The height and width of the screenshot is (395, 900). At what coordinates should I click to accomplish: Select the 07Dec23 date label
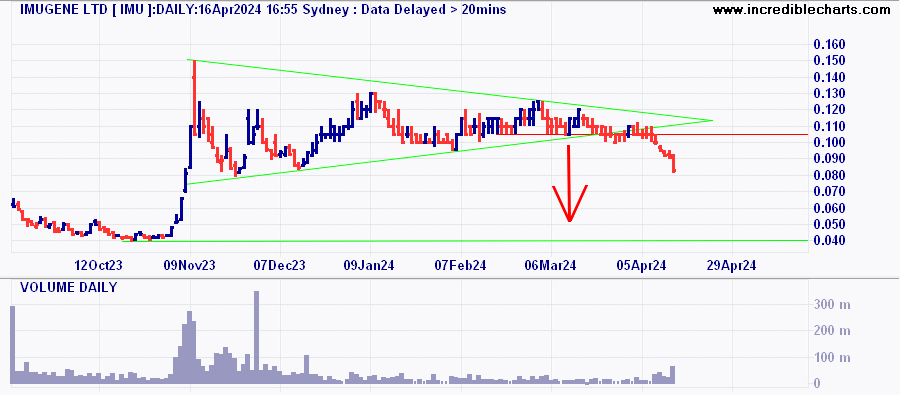pos(280,266)
